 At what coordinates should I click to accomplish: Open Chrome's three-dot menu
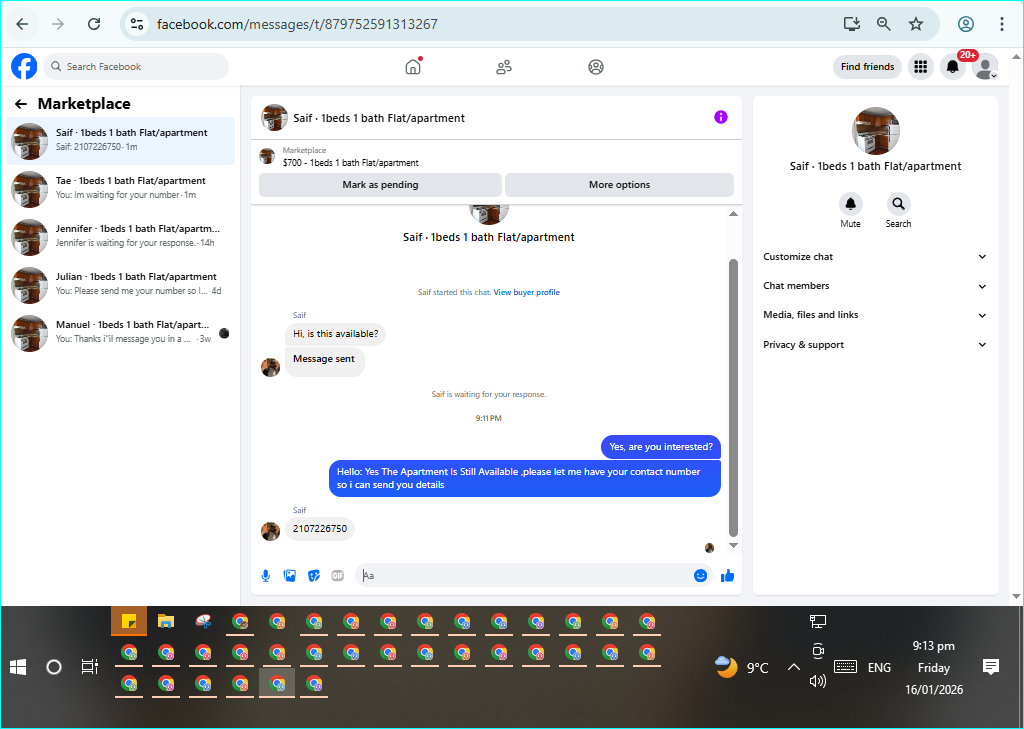(x=1001, y=24)
